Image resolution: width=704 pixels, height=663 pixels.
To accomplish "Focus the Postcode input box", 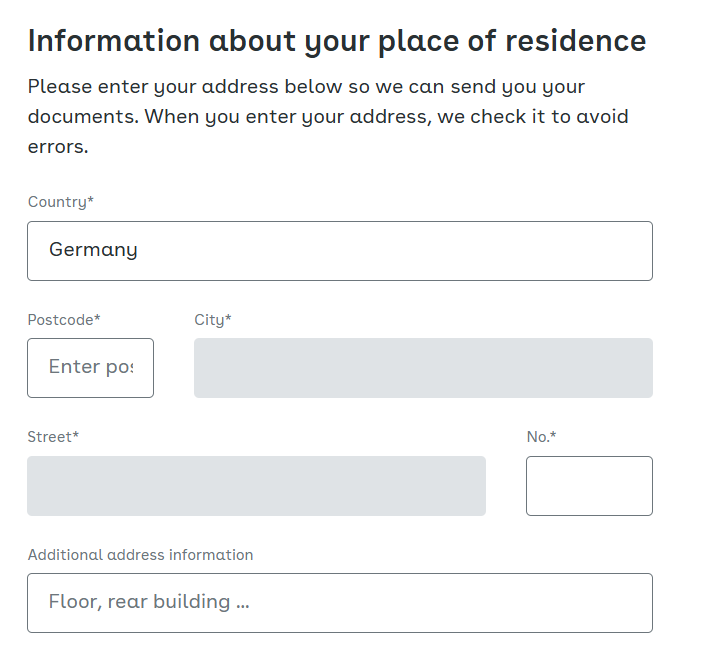I will coord(90,368).
